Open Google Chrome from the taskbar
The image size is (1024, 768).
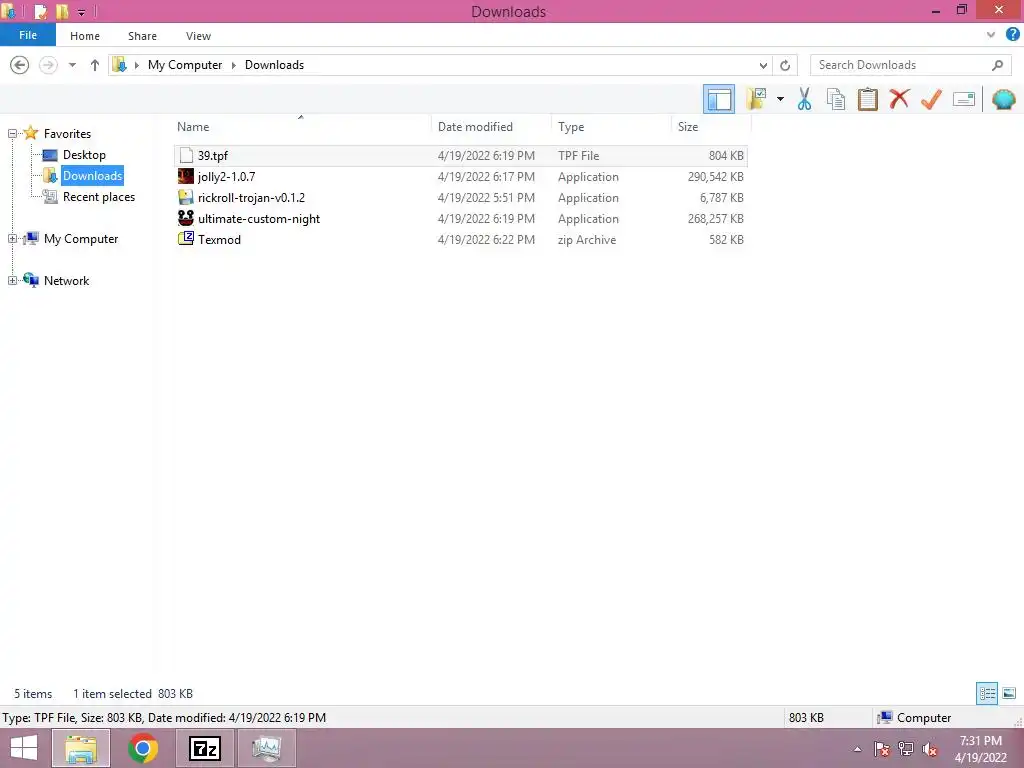pos(142,748)
